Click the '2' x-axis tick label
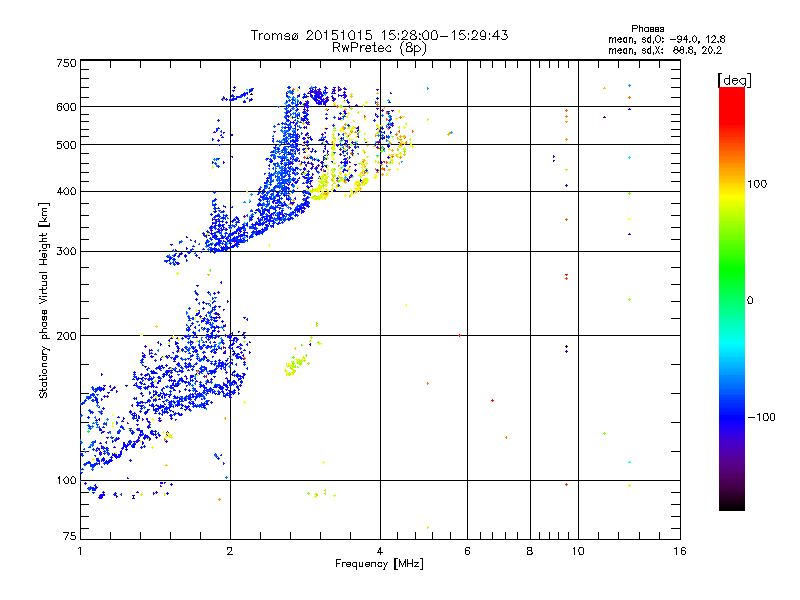The image size is (800, 600). (x=230, y=551)
